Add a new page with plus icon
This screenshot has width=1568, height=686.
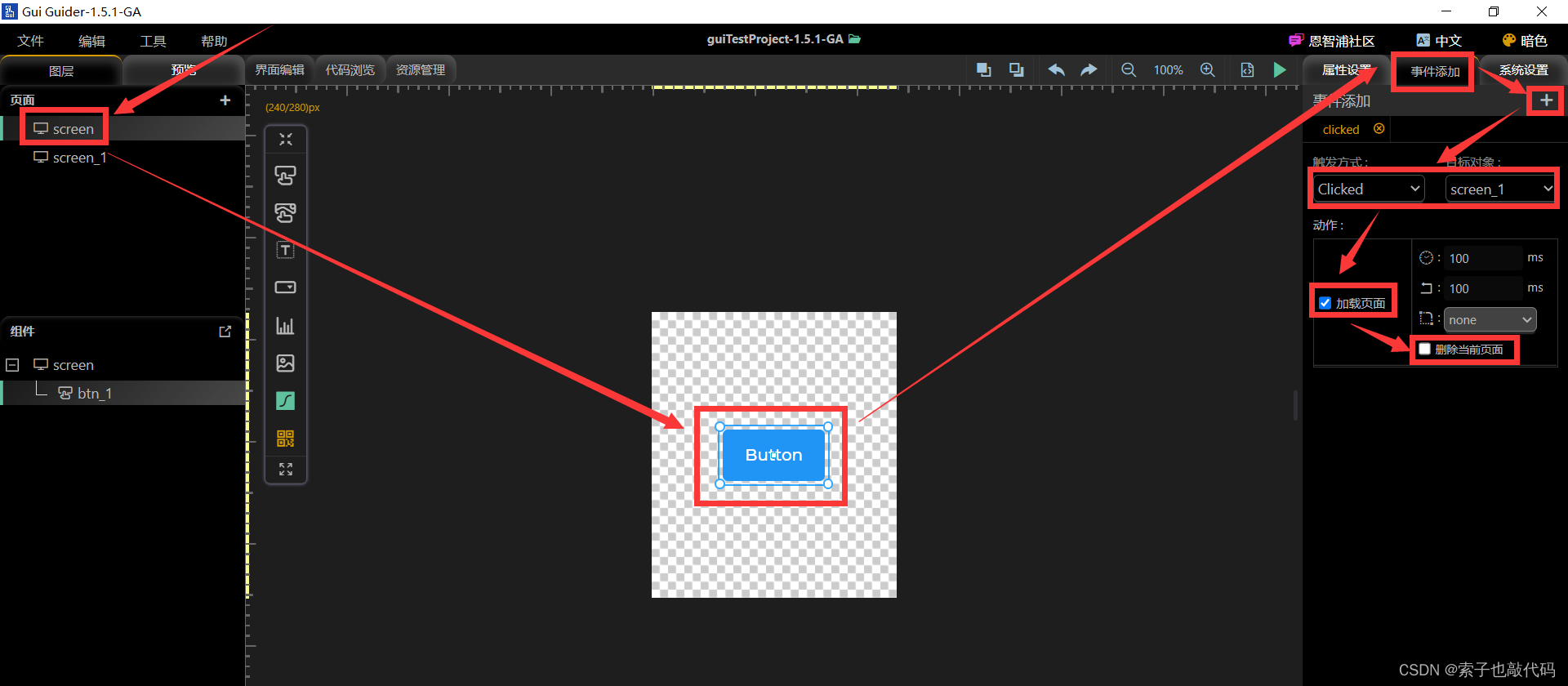point(225,100)
